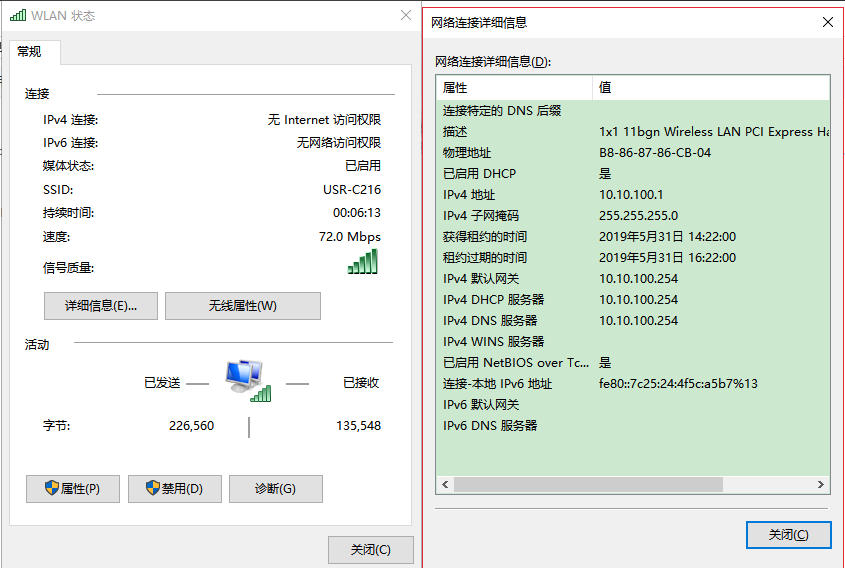
Task: Click the green signal quality bars icon
Action: click(363, 261)
